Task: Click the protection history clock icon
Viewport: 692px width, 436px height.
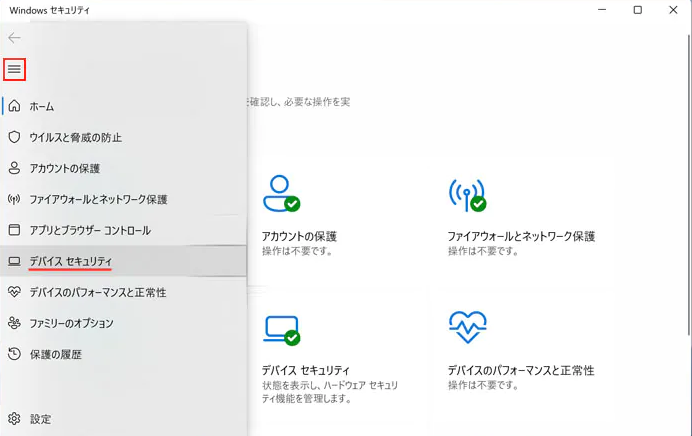Action: (x=14, y=354)
